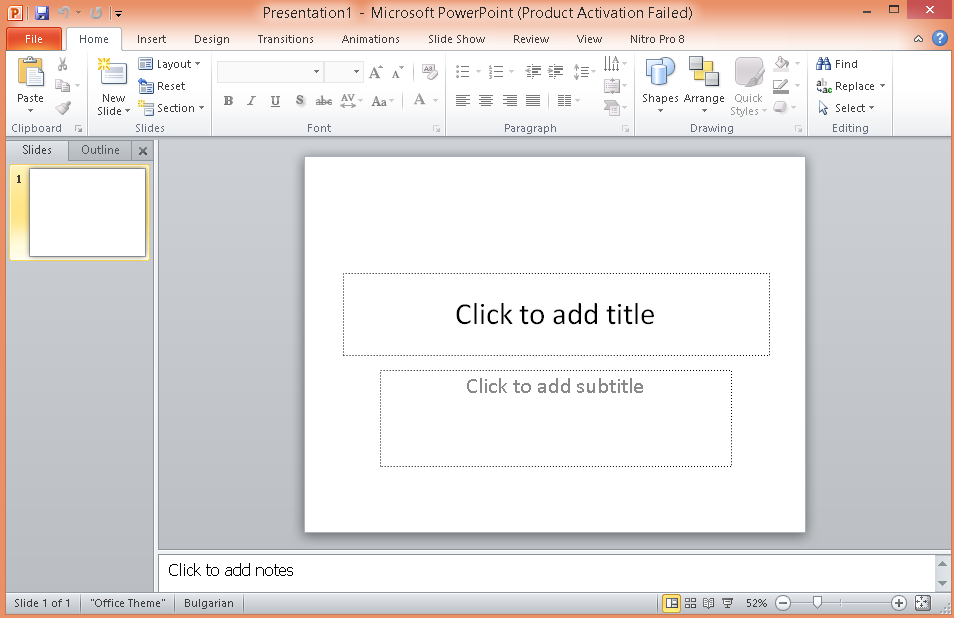Click the Paste clipboard icon
Image resolution: width=954 pixels, height=618 pixels.
[30, 73]
